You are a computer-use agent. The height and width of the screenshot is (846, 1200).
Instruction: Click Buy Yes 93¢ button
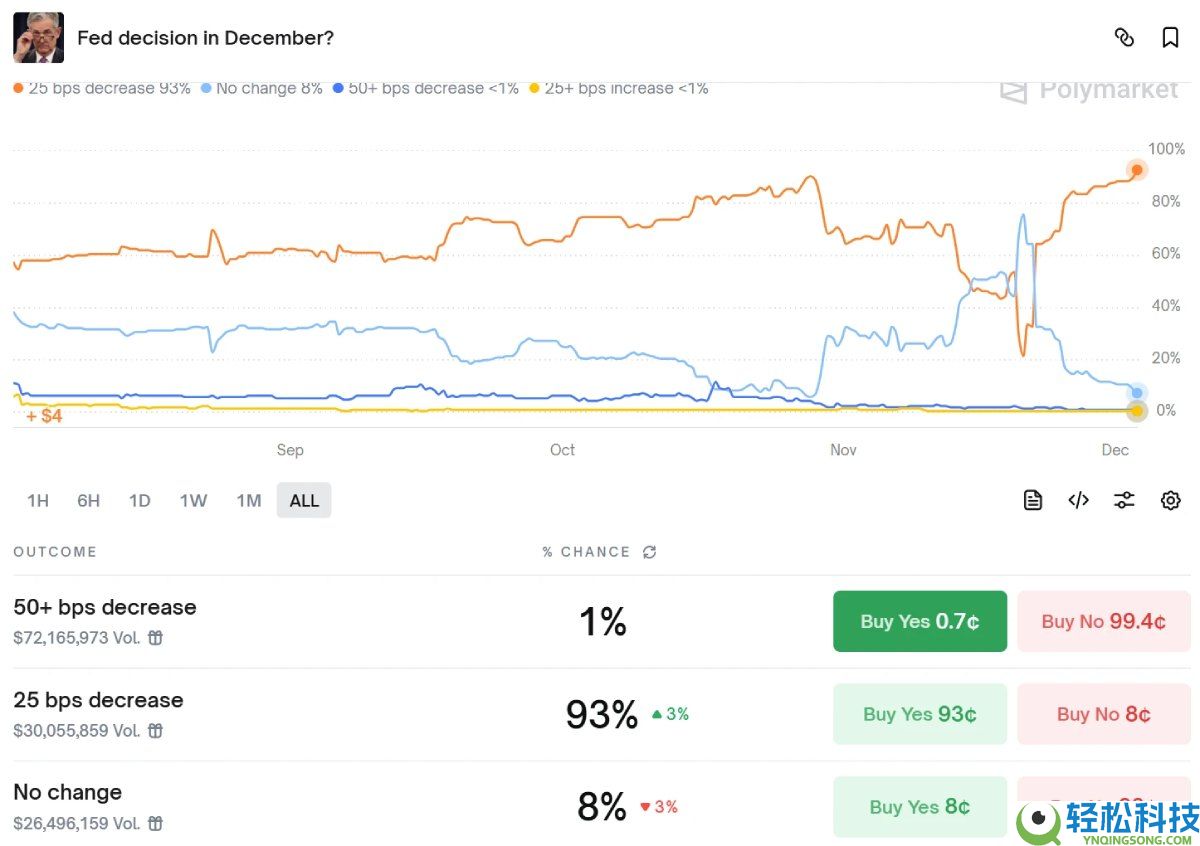point(919,714)
